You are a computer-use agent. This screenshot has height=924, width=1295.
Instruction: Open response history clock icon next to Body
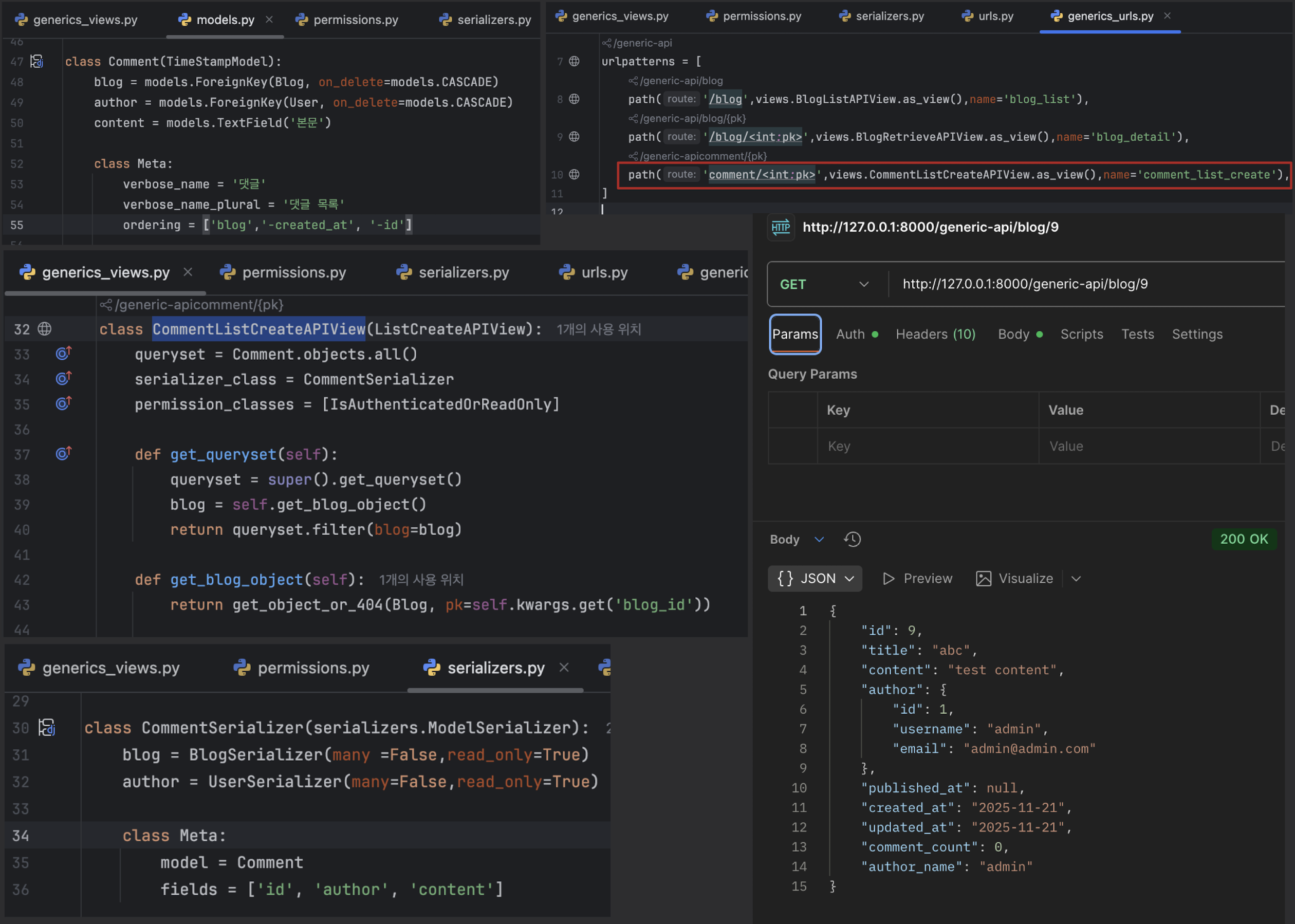click(852, 540)
